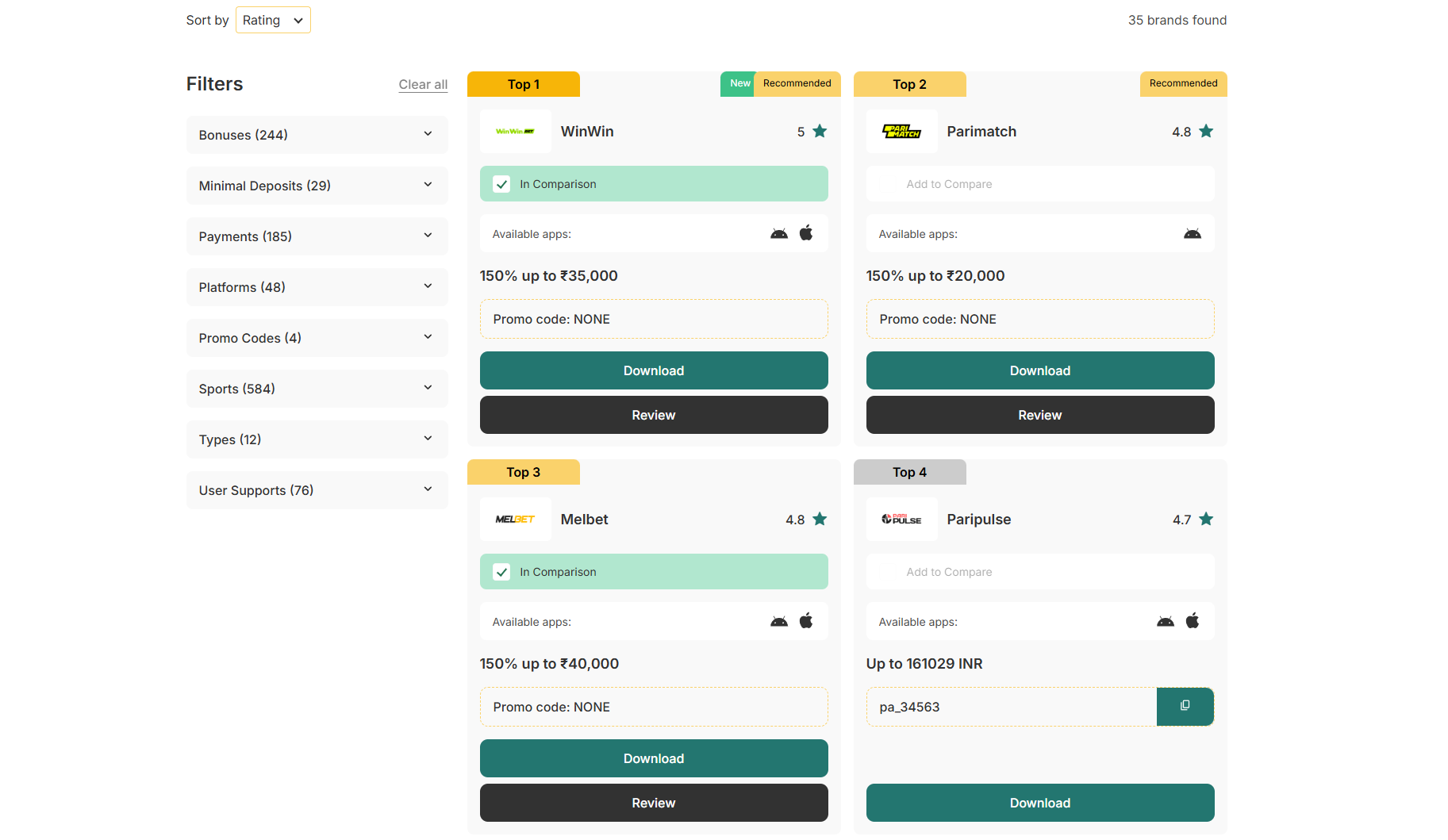
Task: Click Parimatch's Android app icon
Action: [x=1193, y=233]
